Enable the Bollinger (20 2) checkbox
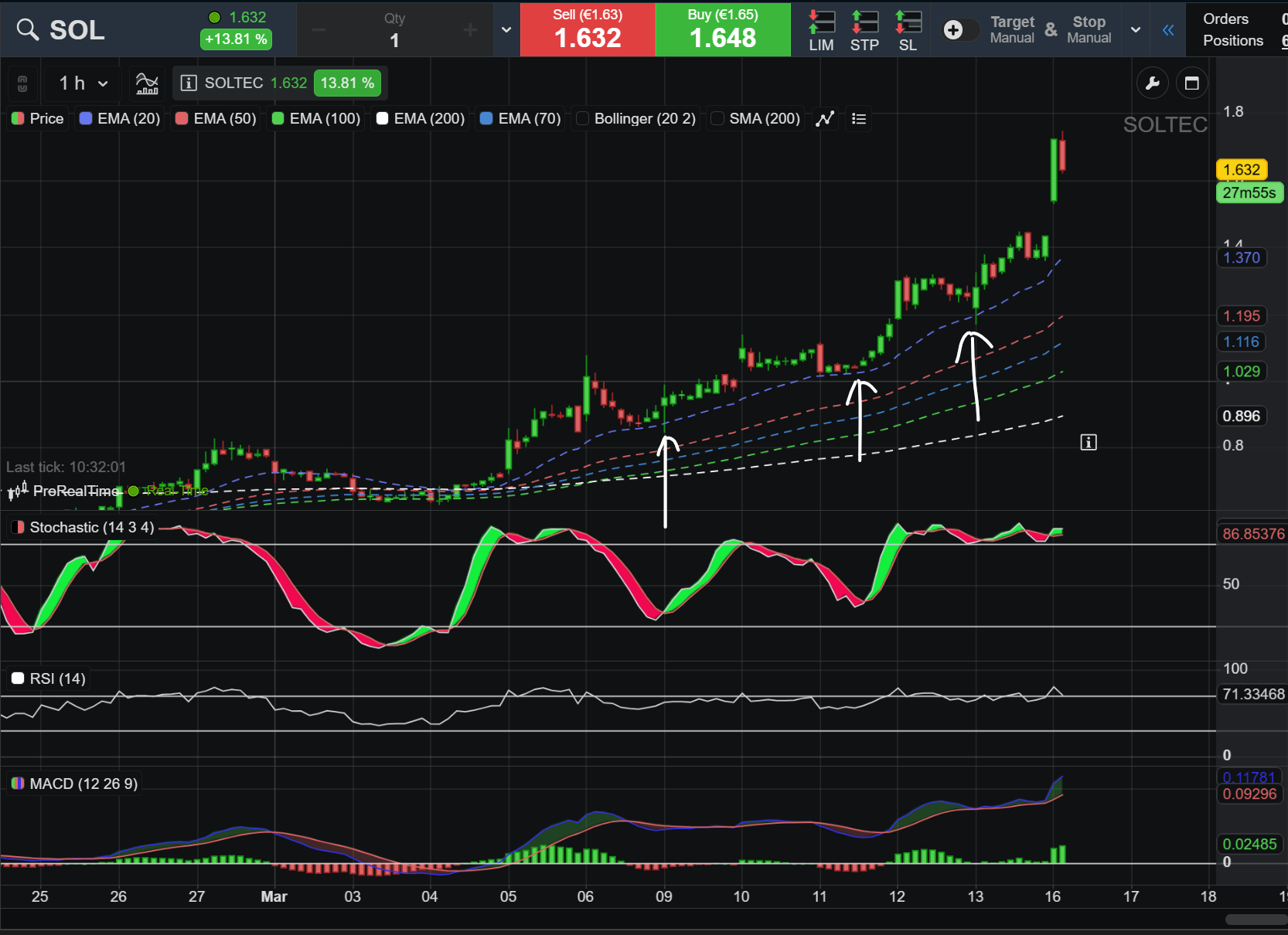Screen dimensions: 1288x935 [x=583, y=118]
